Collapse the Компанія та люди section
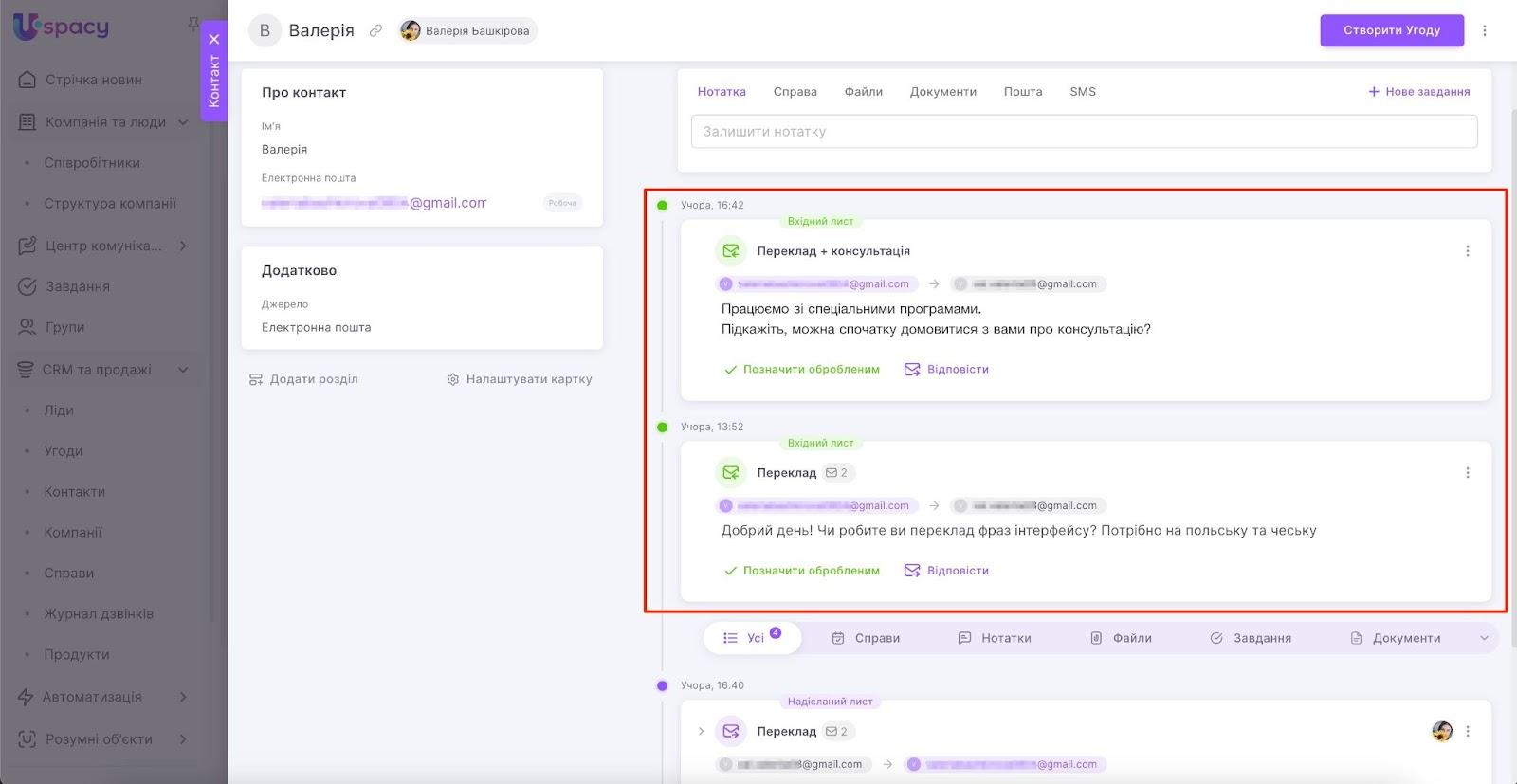The image size is (1517, 784). (183, 122)
